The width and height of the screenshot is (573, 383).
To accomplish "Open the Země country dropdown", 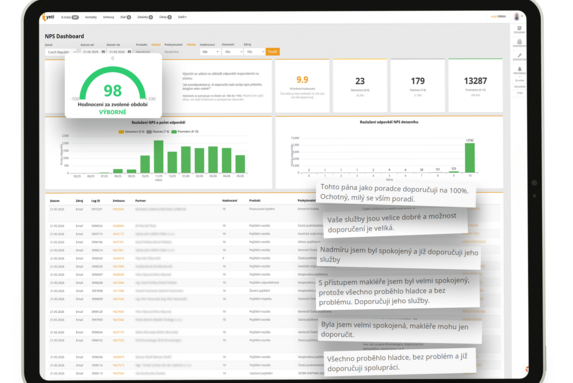I will pyautogui.click(x=61, y=52).
